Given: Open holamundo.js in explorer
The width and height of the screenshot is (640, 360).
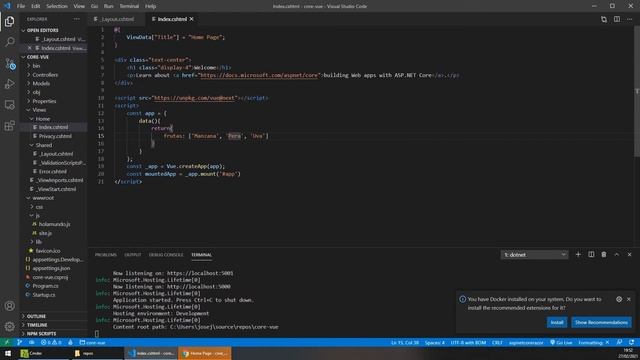Looking at the screenshot, I should 54,224.
